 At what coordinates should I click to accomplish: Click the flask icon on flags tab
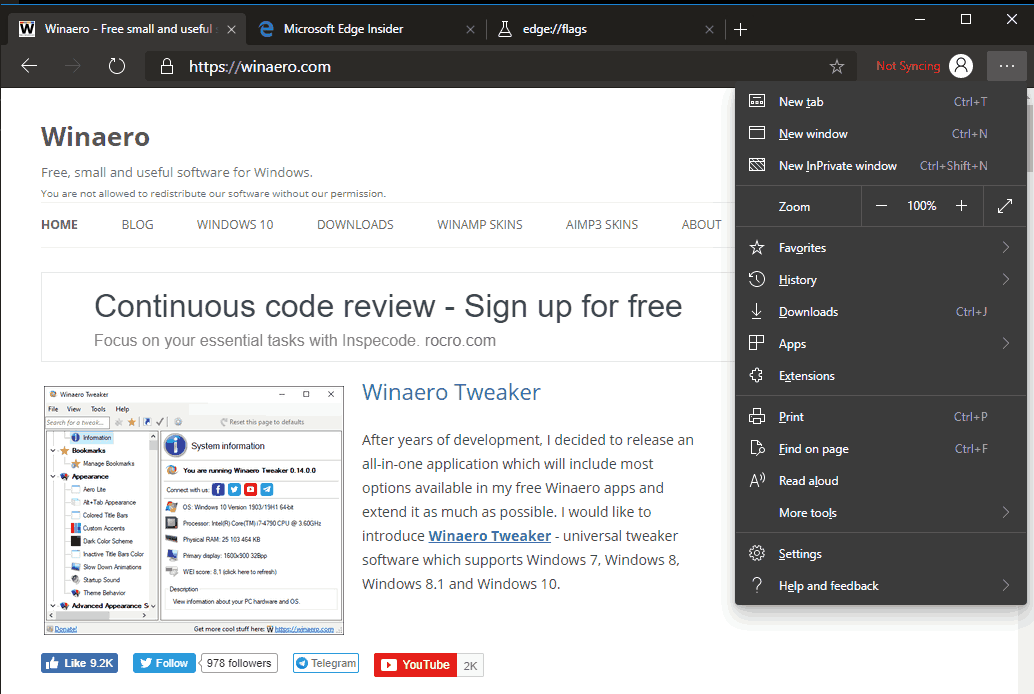[x=504, y=28]
